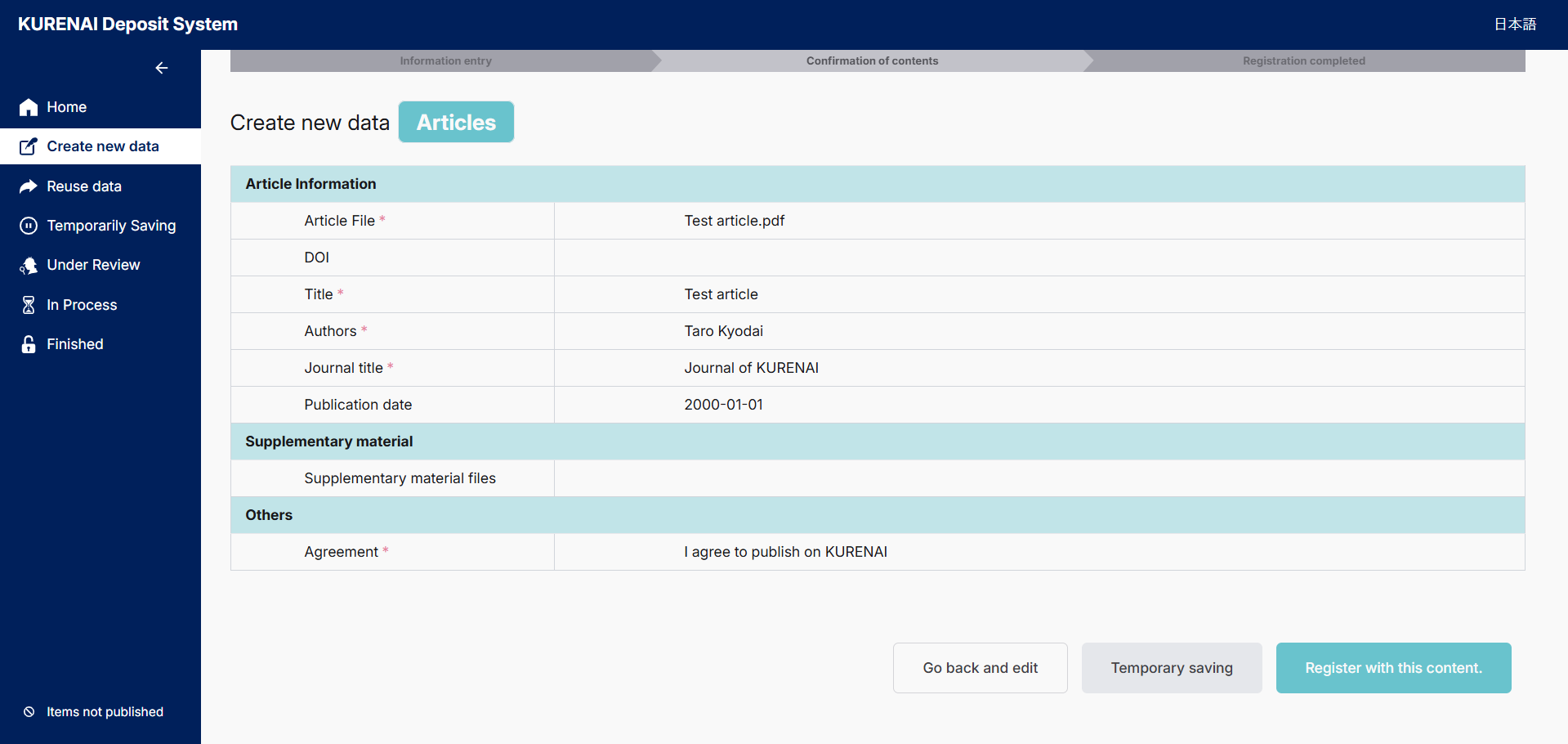Open the Home menu item

[x=101, y=107]
